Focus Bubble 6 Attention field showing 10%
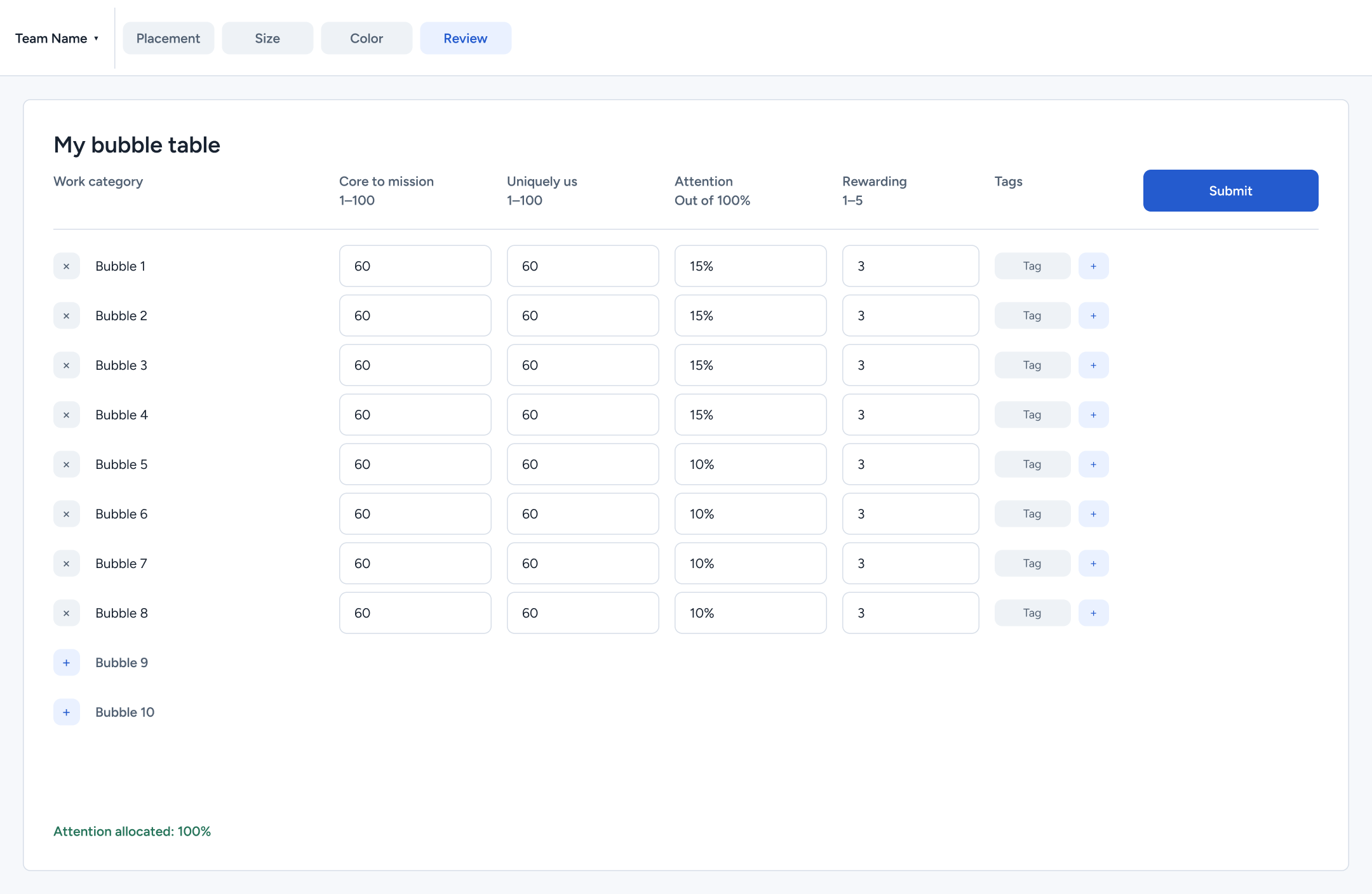The width and height of the screenshot is (1372, 894). [x=751, y=514]
